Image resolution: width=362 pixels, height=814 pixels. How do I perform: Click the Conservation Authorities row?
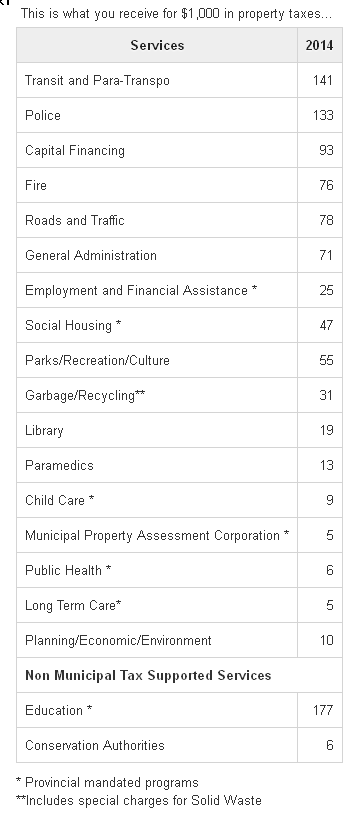pos(179,745)
